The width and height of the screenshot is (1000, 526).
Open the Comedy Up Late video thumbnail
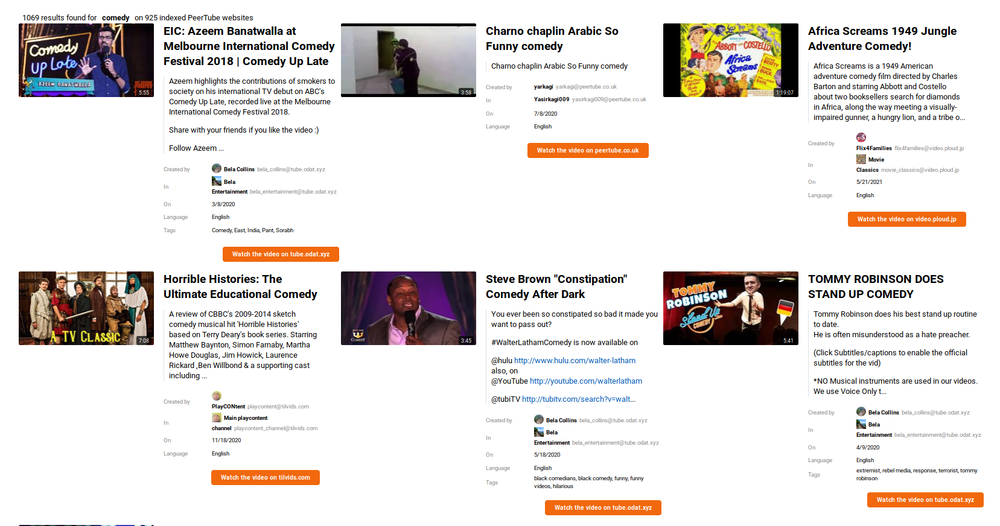pos(86,60)
